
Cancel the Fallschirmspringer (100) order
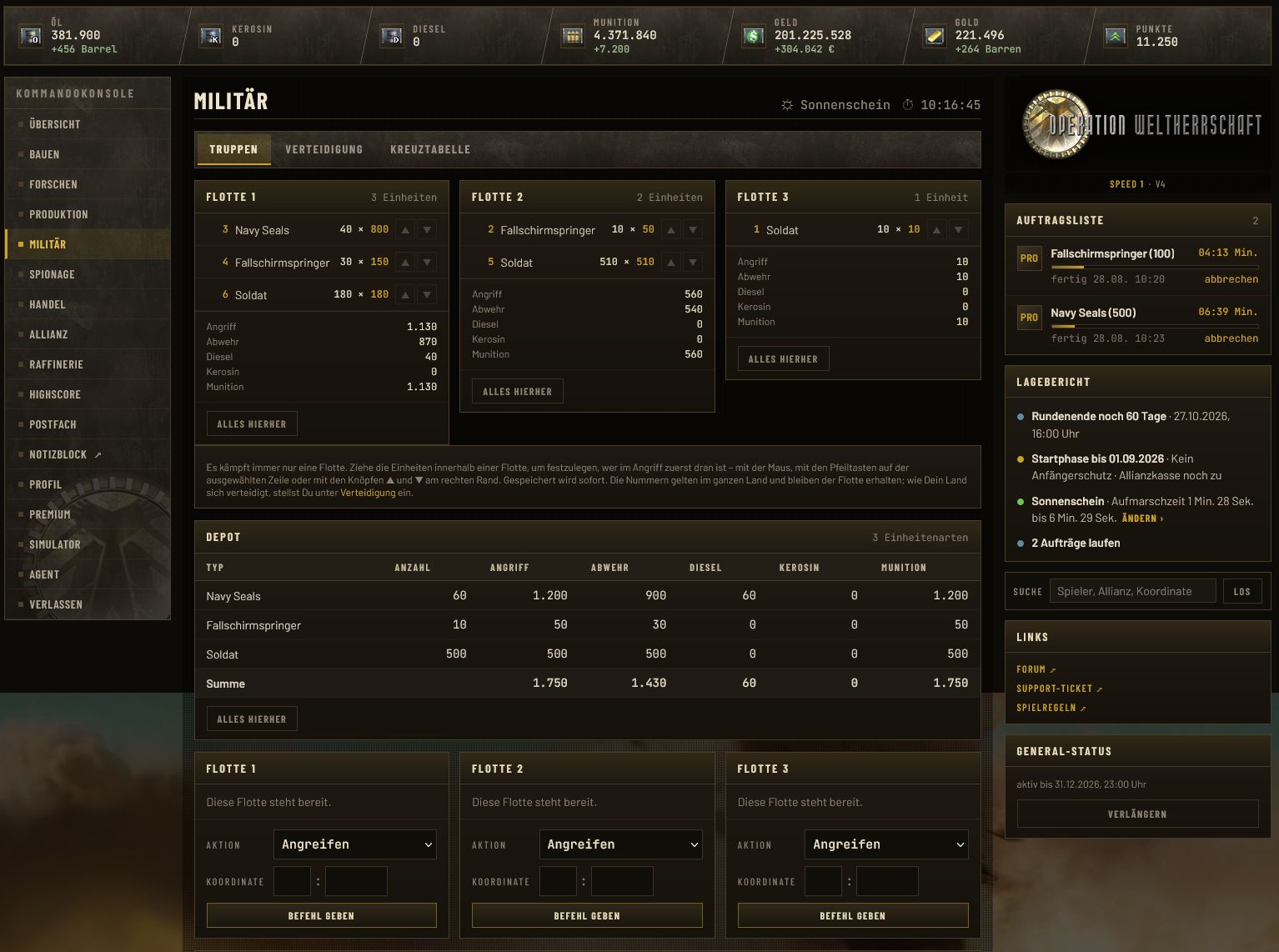point(1231,279)
